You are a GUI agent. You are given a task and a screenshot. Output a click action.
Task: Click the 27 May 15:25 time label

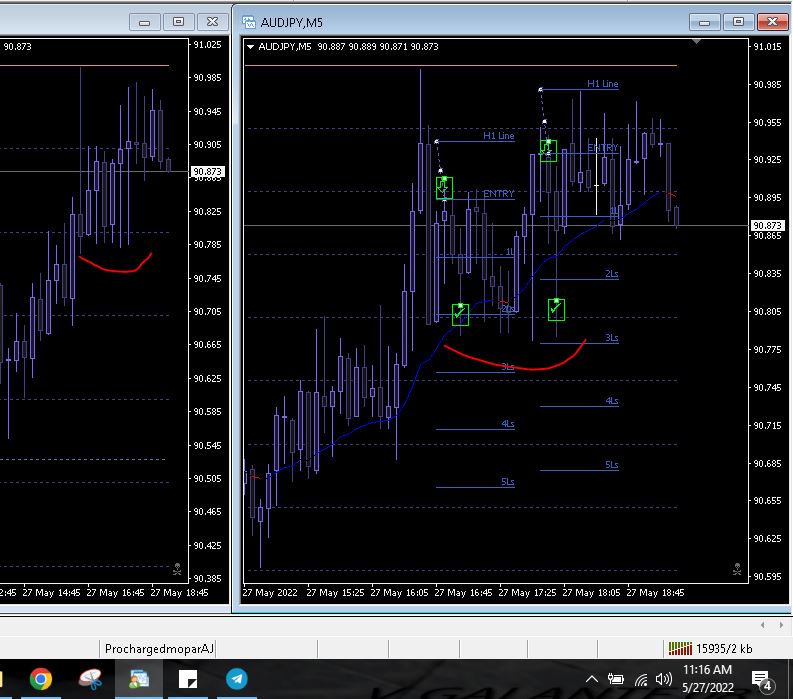(x=335, y=592)
